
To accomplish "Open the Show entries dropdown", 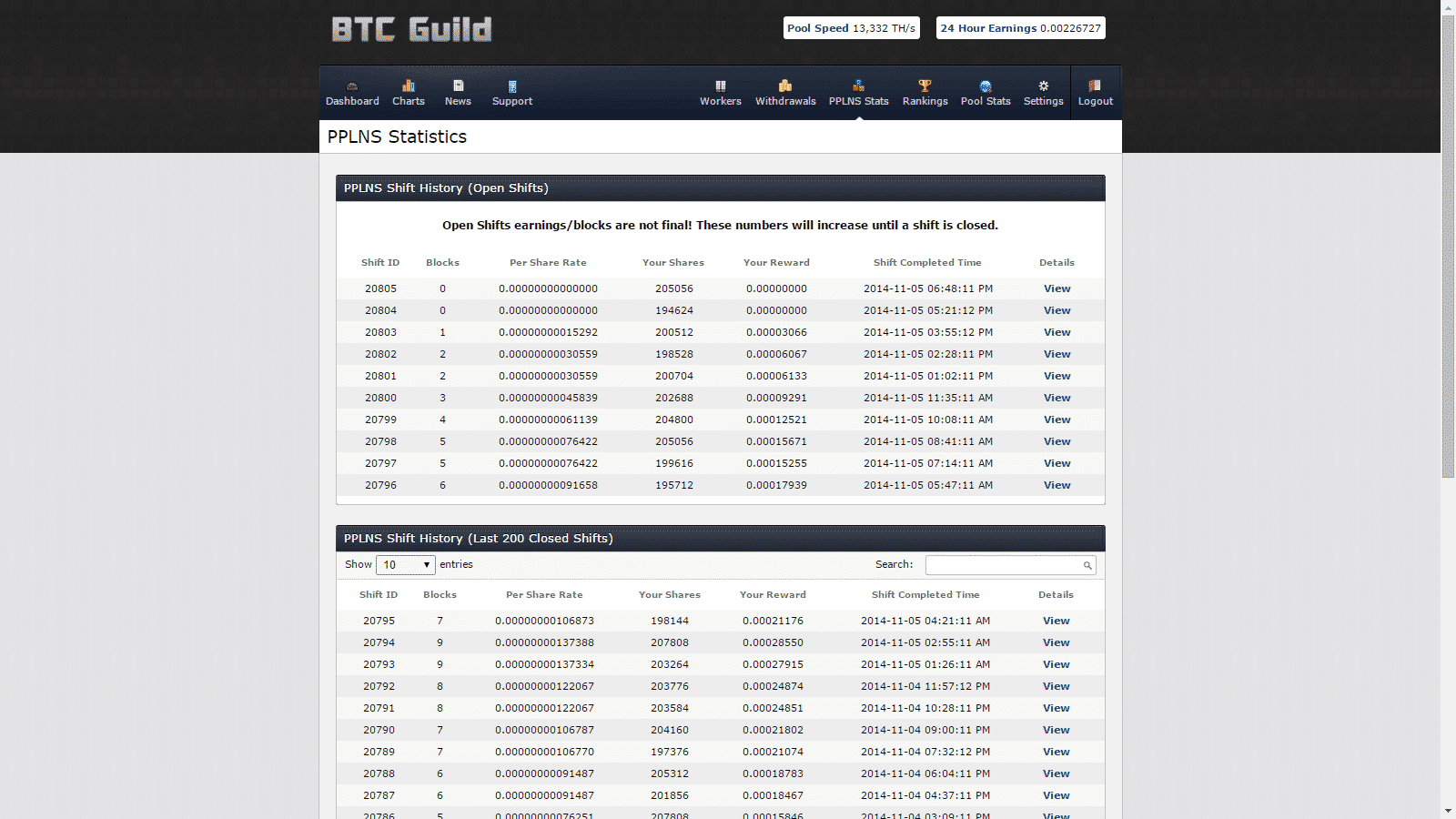I will point(406,565).
